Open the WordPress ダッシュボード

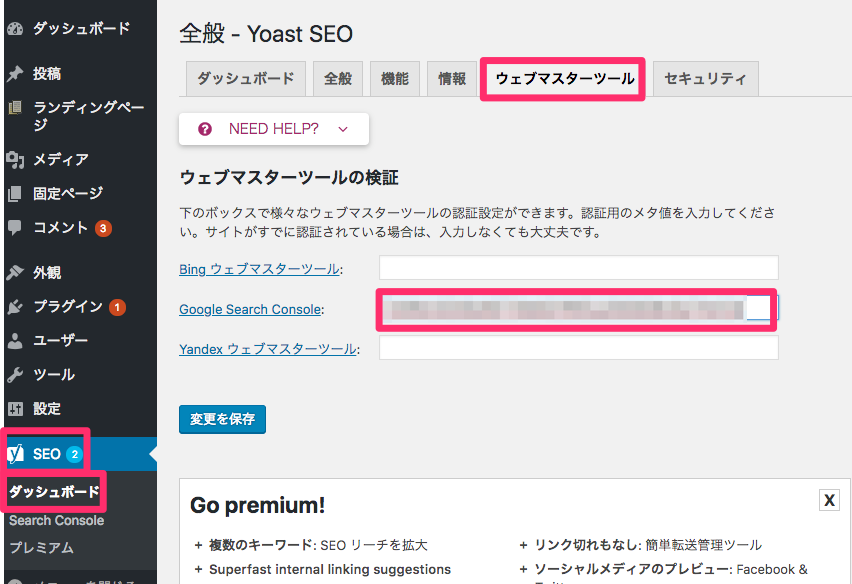pos(60,30)
